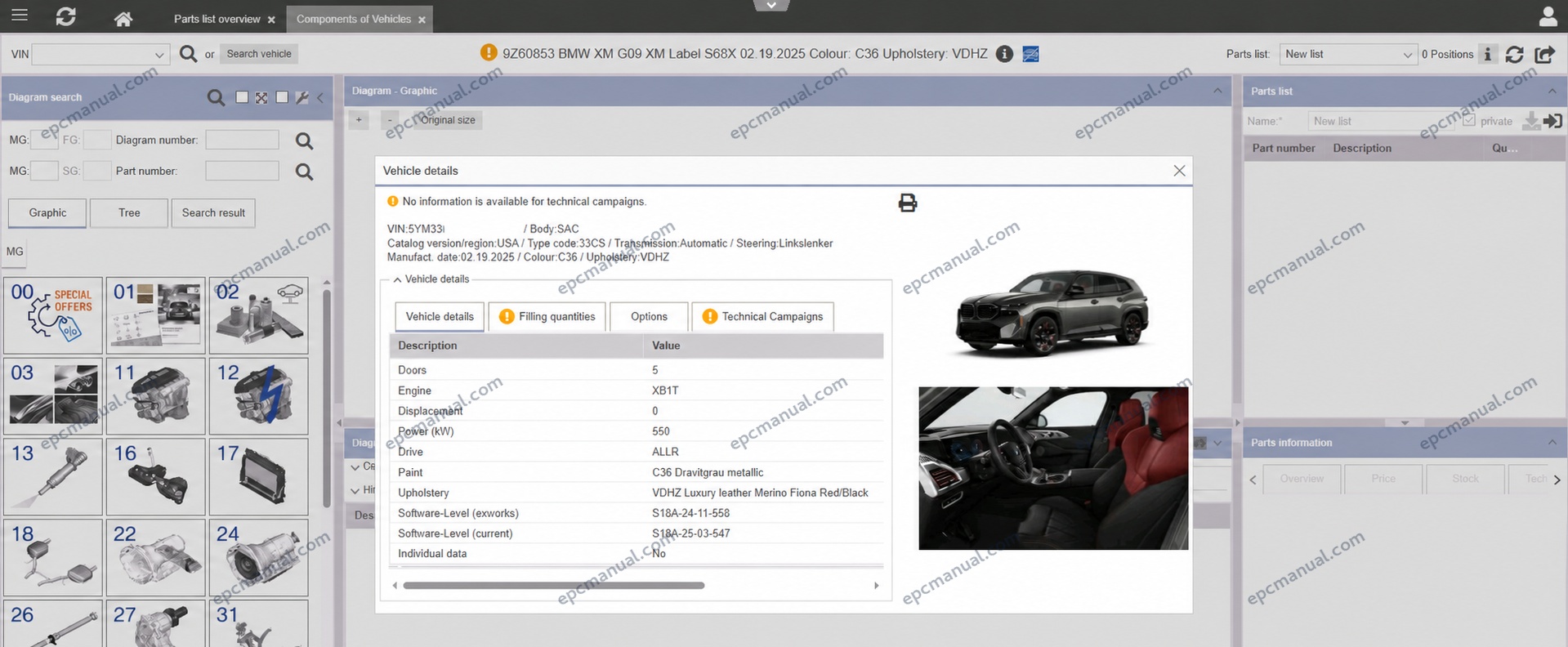1568x647 pixels.
Task: Click the Search vehicle button
Action: (259, 54)
